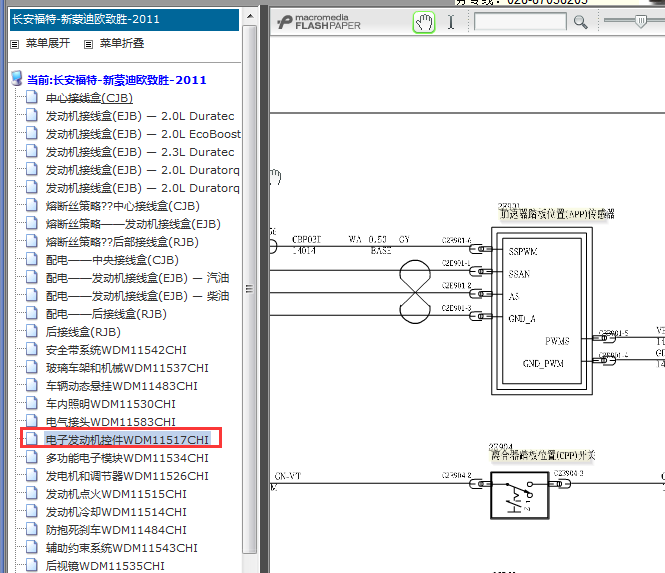Viewport: 665px width, 573px height.
Task: Open 发动机接线盒(EJB) — 2.0L Duratec
Action: (140, 116)
